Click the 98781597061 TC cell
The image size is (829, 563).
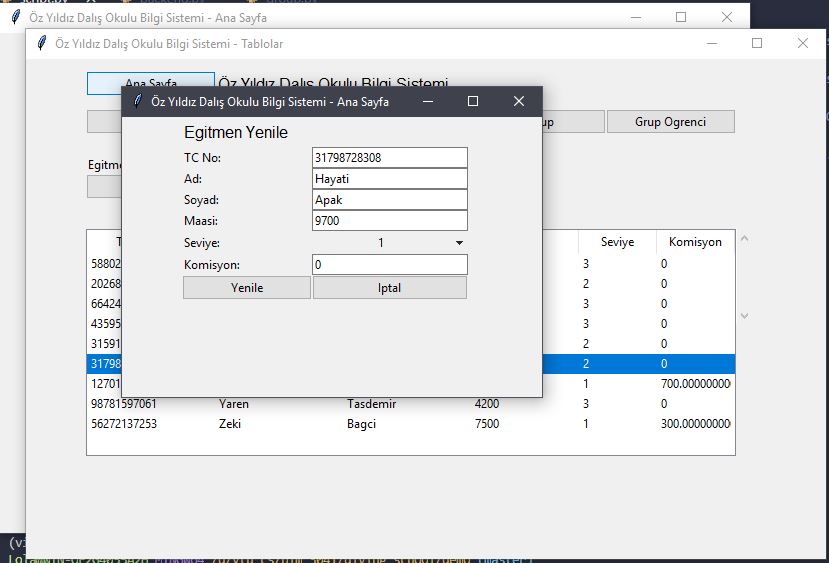(x=124, y=404)
